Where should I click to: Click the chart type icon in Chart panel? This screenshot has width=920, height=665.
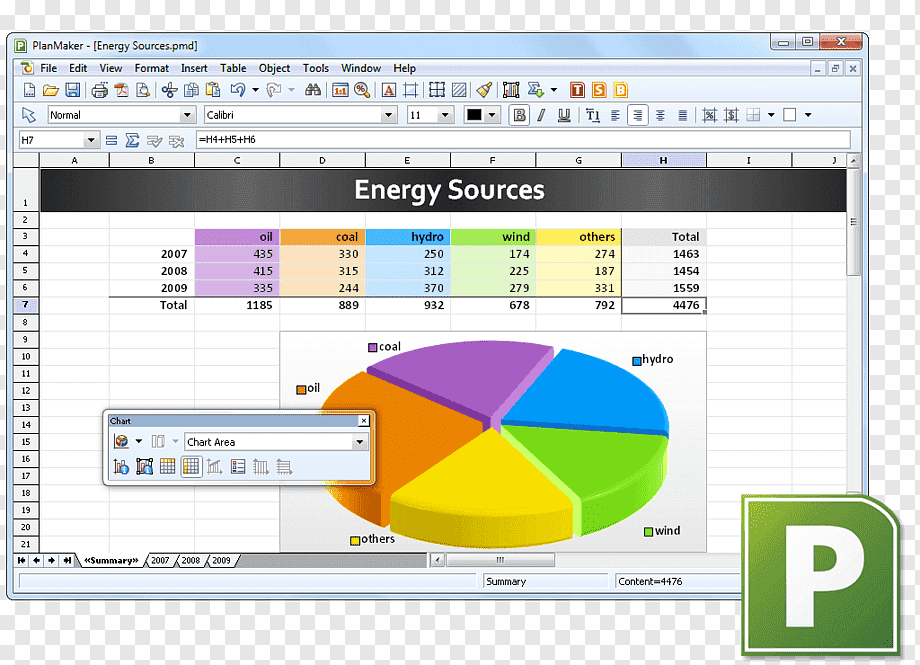(121, 441)
